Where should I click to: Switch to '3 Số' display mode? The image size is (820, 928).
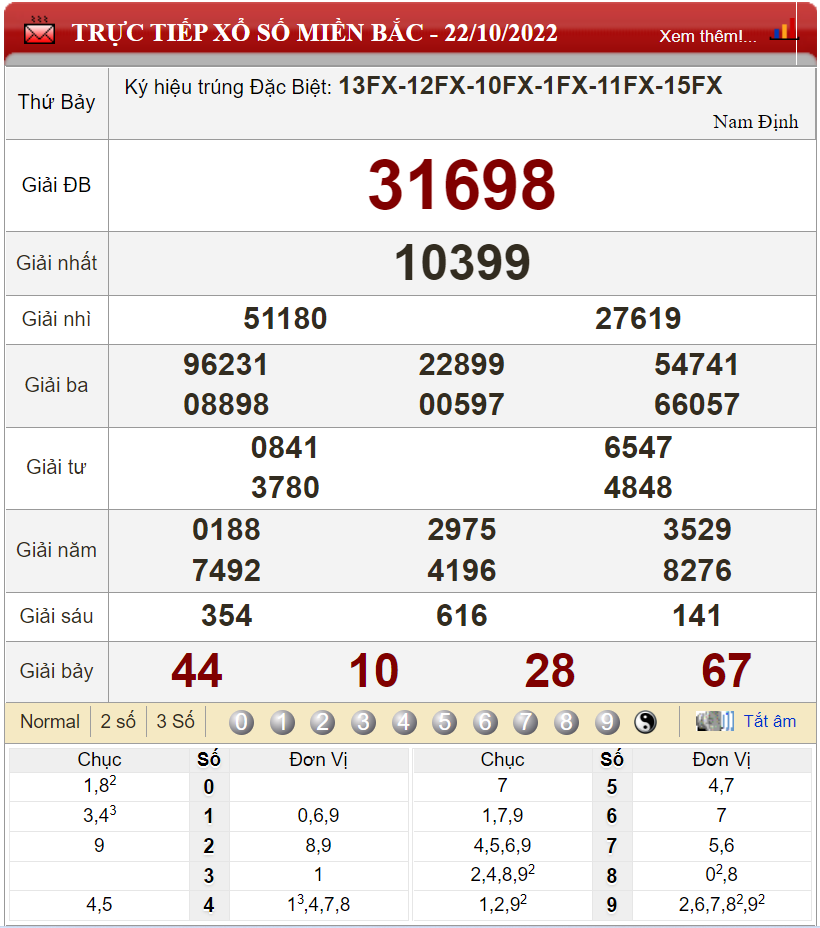[175, 722]
